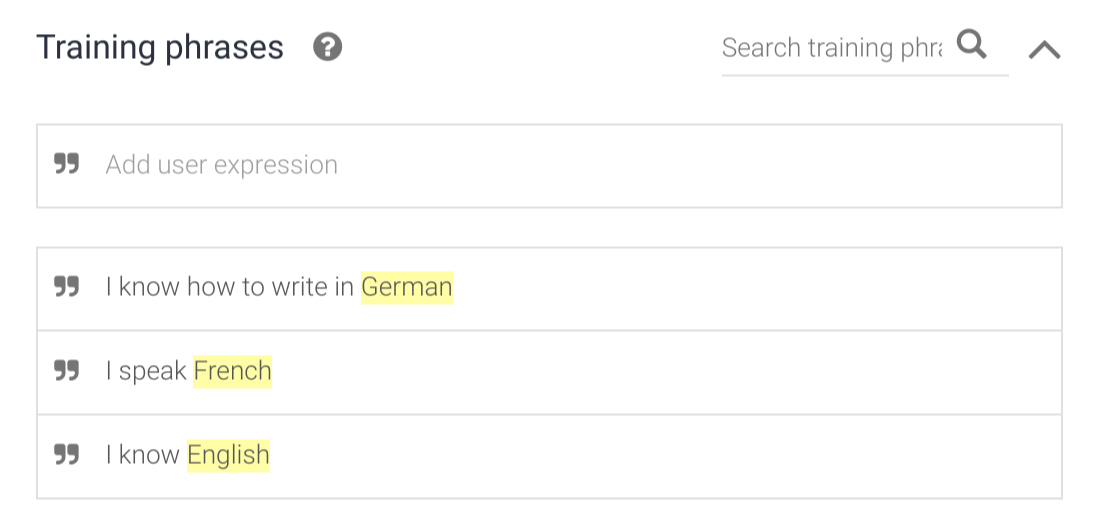Collapse the Training phrases section

point(1044,49)
